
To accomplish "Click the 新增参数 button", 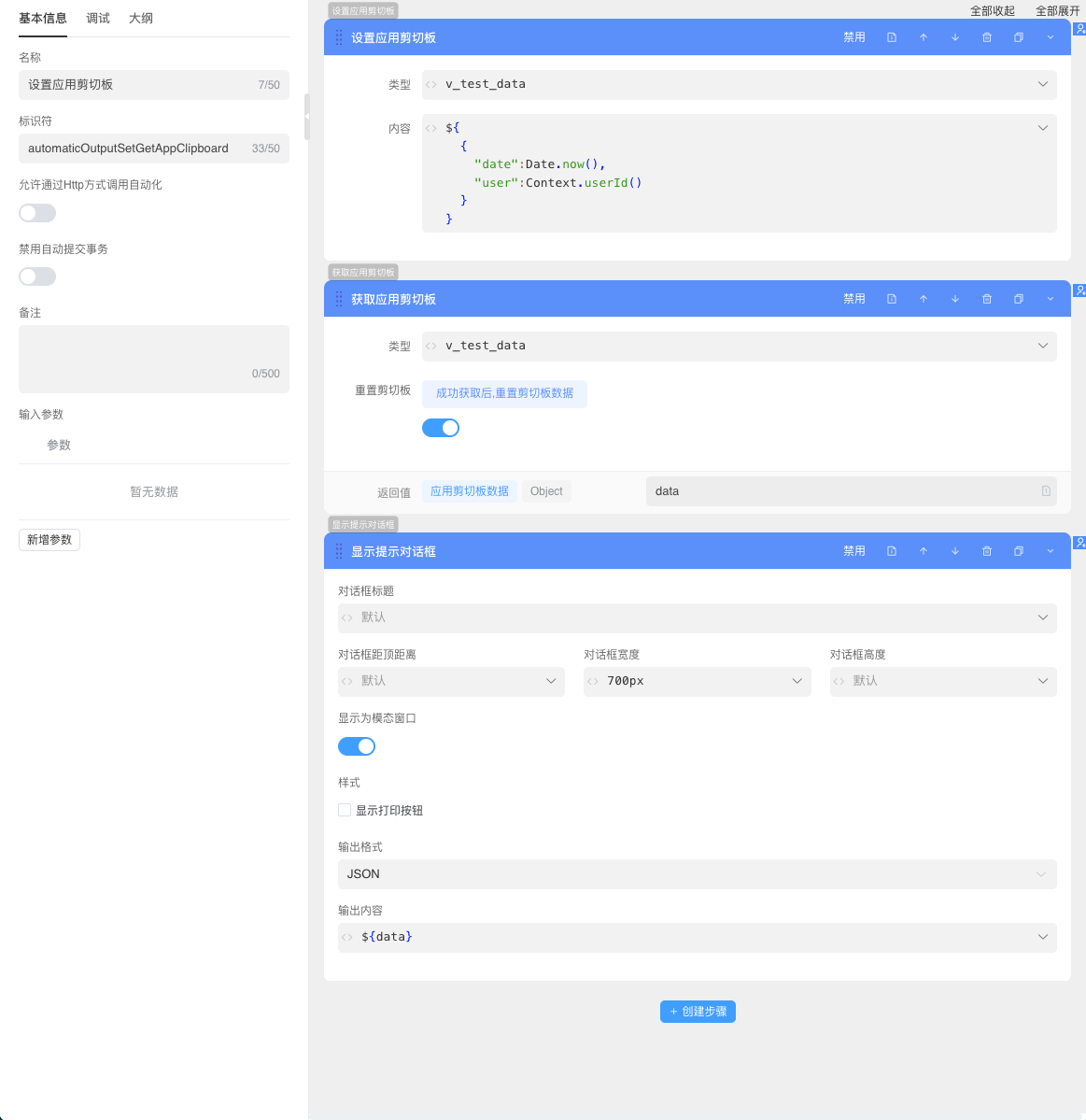I will click(49, 540).
